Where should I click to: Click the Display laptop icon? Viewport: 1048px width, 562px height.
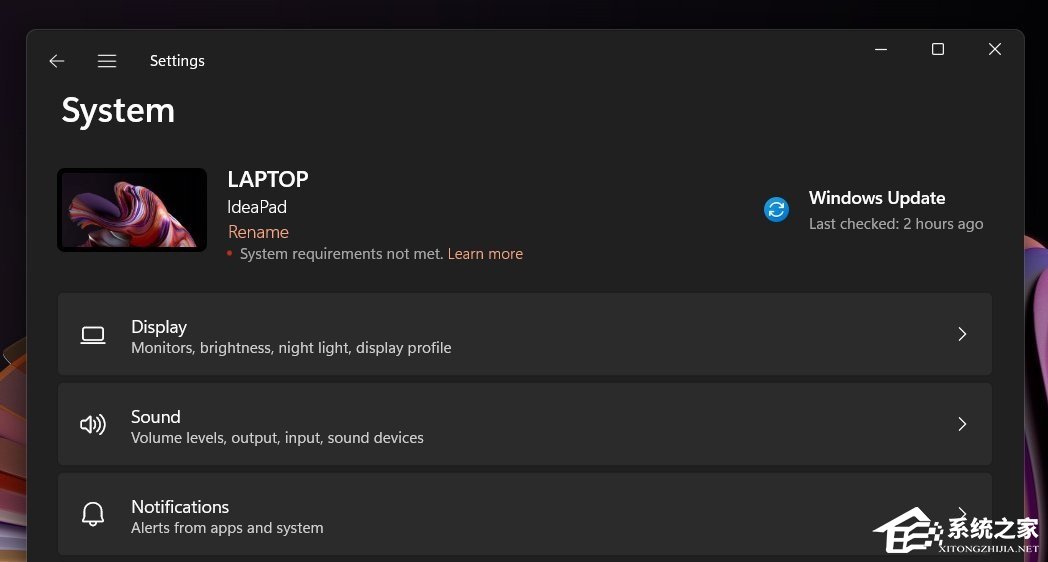point(93,335)
